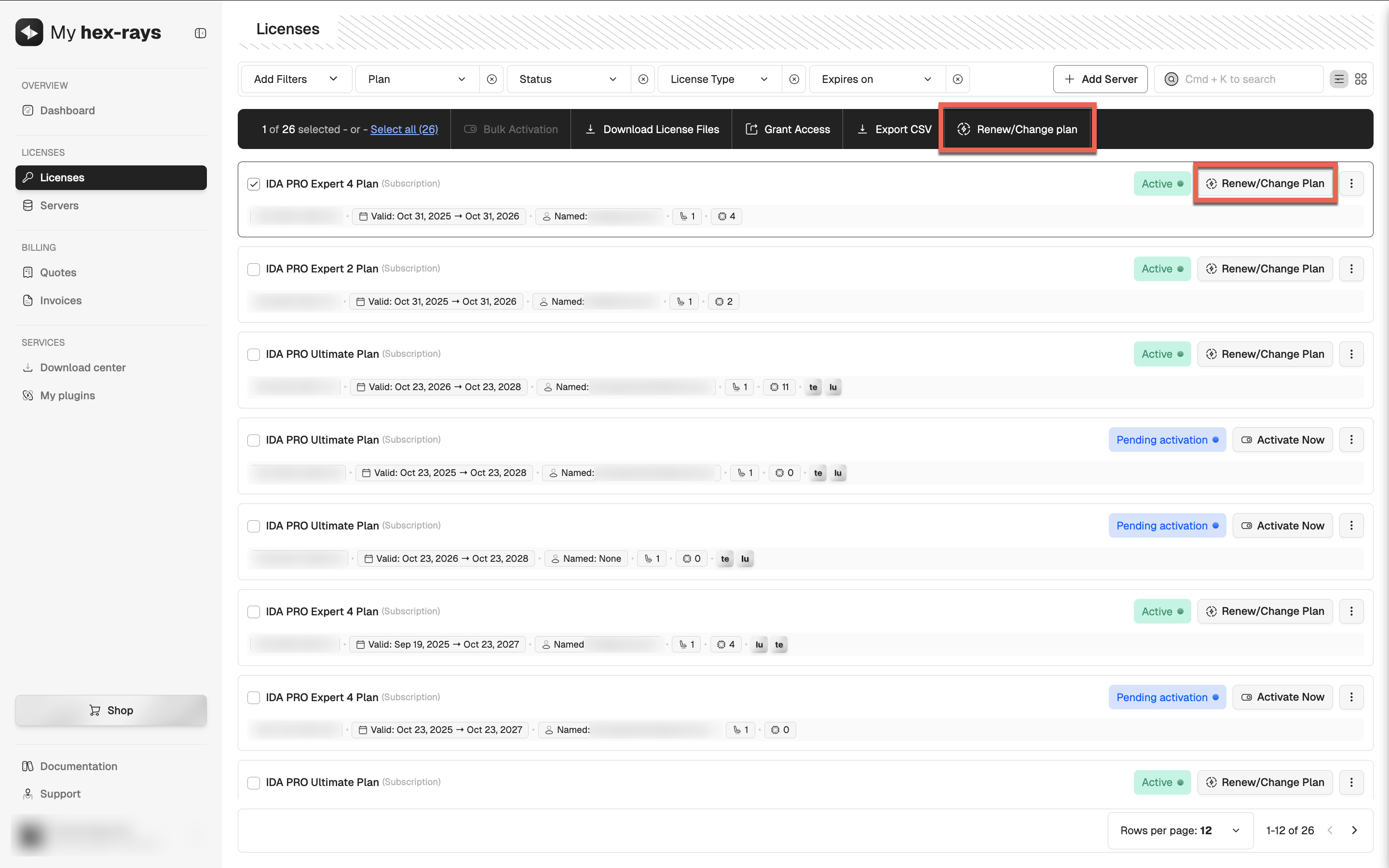Collapse the sidebar panel icon
Screen dimensions: 1389x868
pos(200,33)
